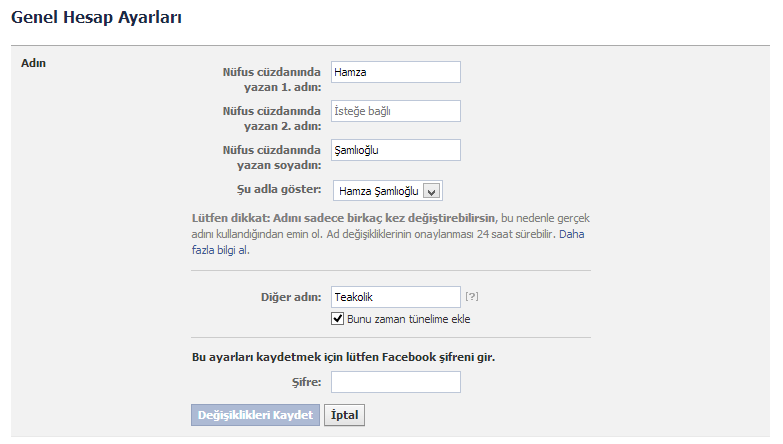This screenshot has height=444, width=783.
Task: Click the 'Genel Hesap Ayarları' page title
Action: click(x=96, y=17)
